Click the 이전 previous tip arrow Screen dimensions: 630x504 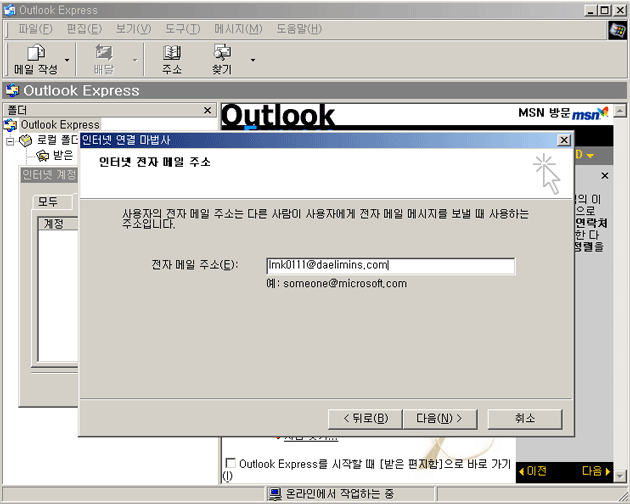(x=533, y=471)
